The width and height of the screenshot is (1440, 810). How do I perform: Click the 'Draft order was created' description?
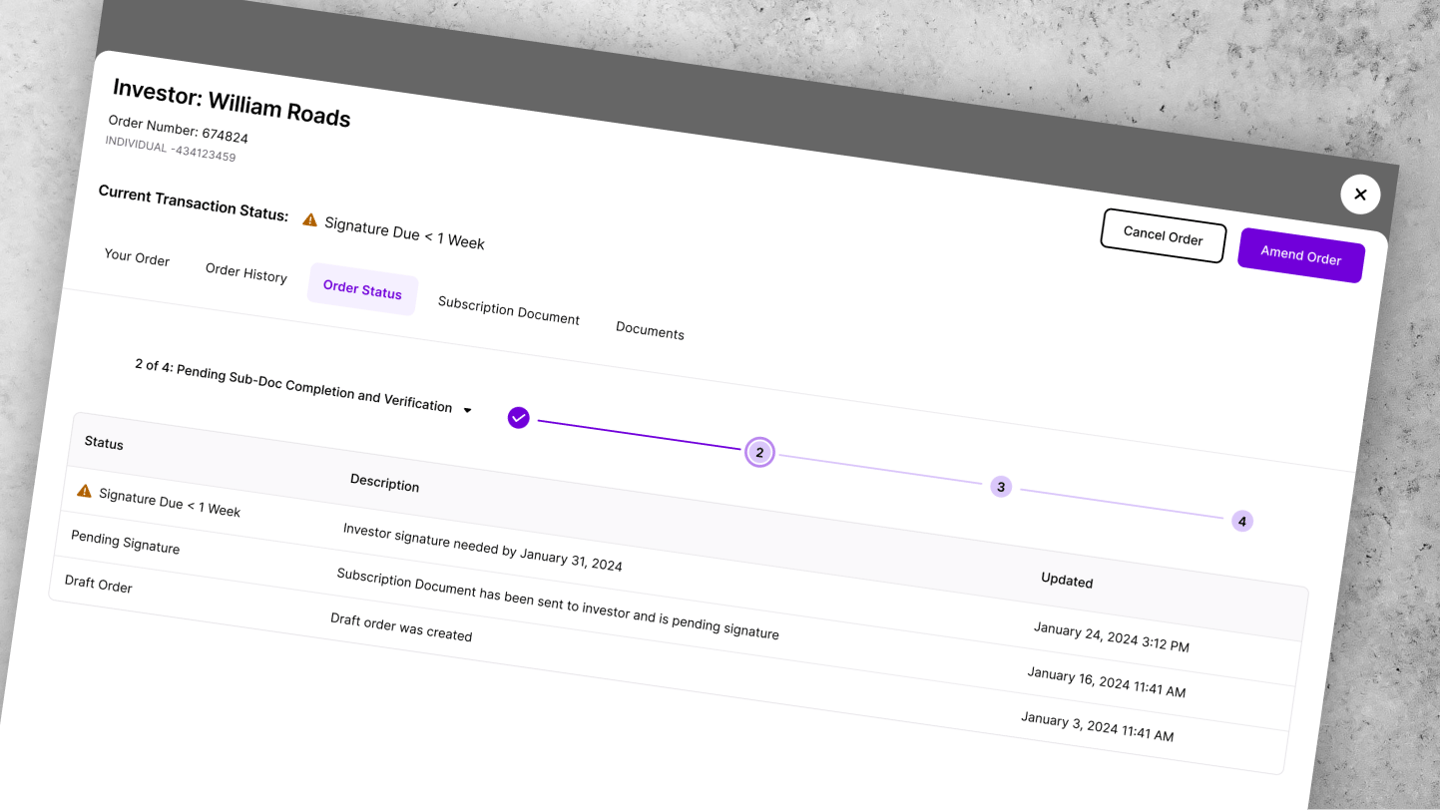[401, 627]
